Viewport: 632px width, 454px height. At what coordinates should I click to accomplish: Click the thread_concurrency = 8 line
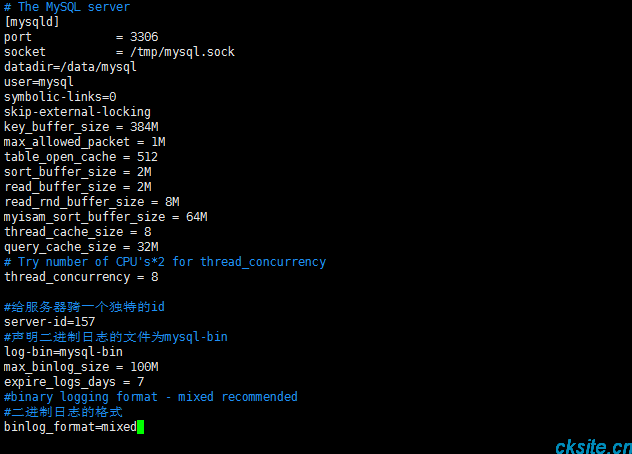point(81,277)
